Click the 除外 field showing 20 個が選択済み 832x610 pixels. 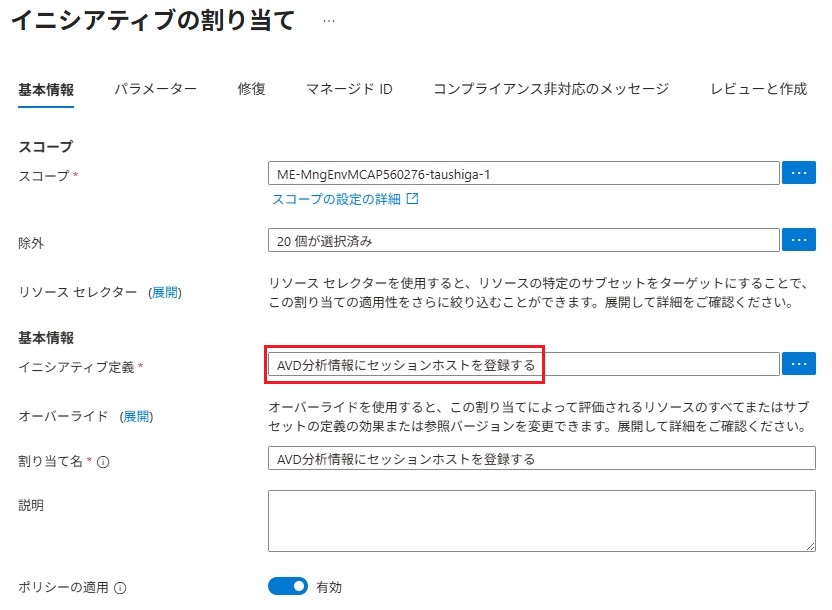[x=523, y=240]
